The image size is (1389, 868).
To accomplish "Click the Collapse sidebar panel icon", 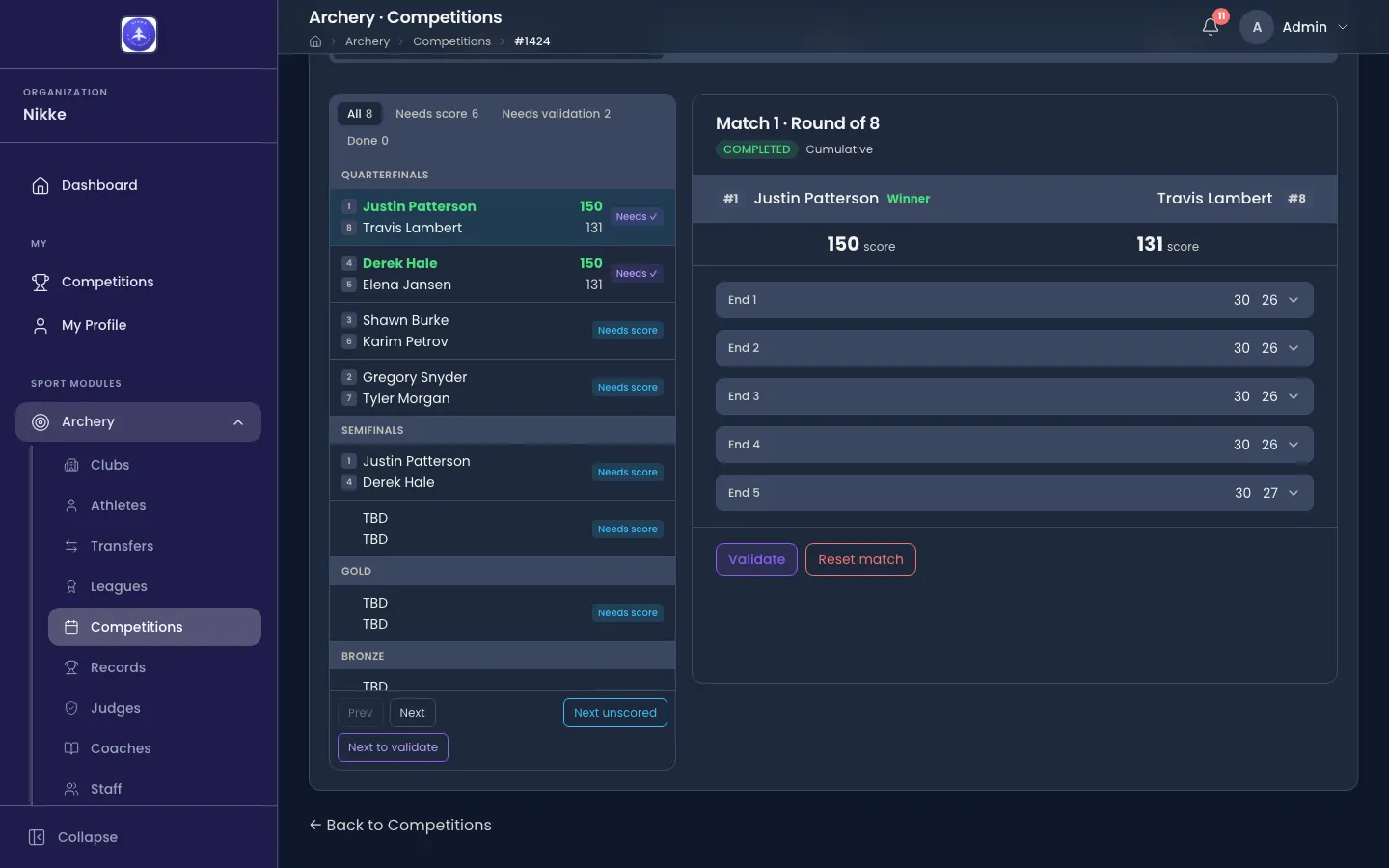I will 37,837.
